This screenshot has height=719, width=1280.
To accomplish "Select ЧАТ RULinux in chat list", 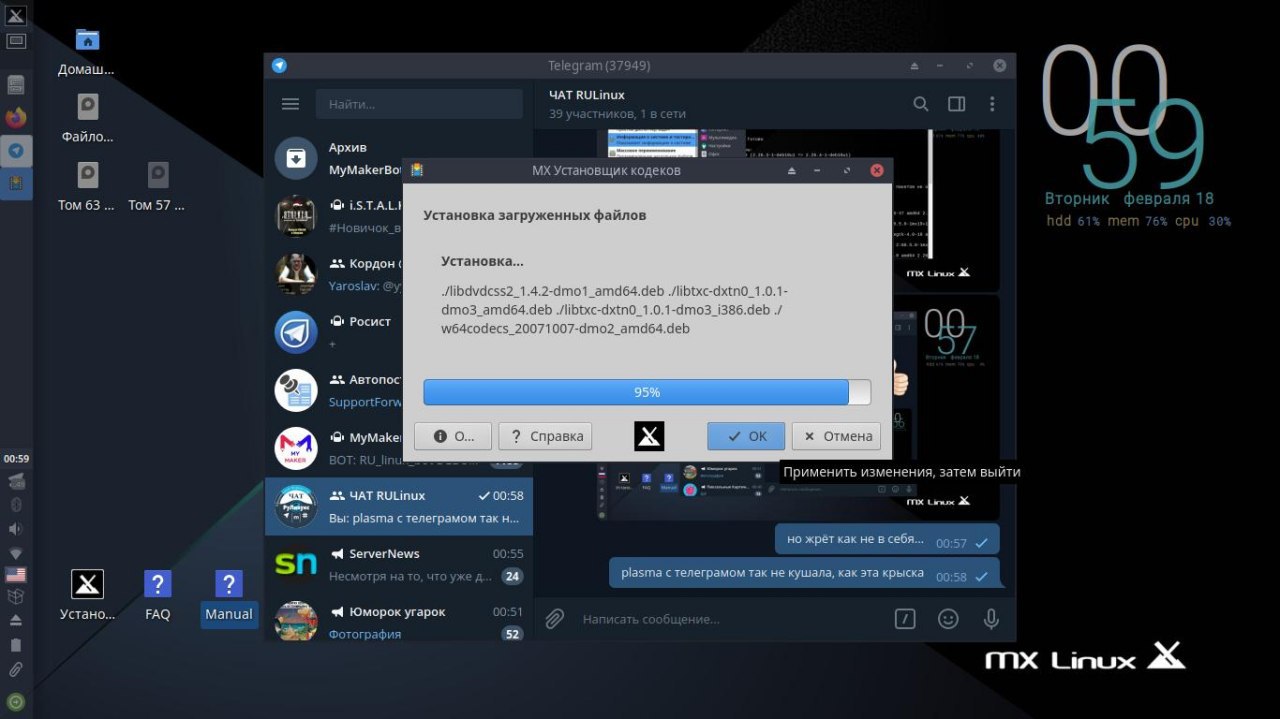I will [399, 506].
